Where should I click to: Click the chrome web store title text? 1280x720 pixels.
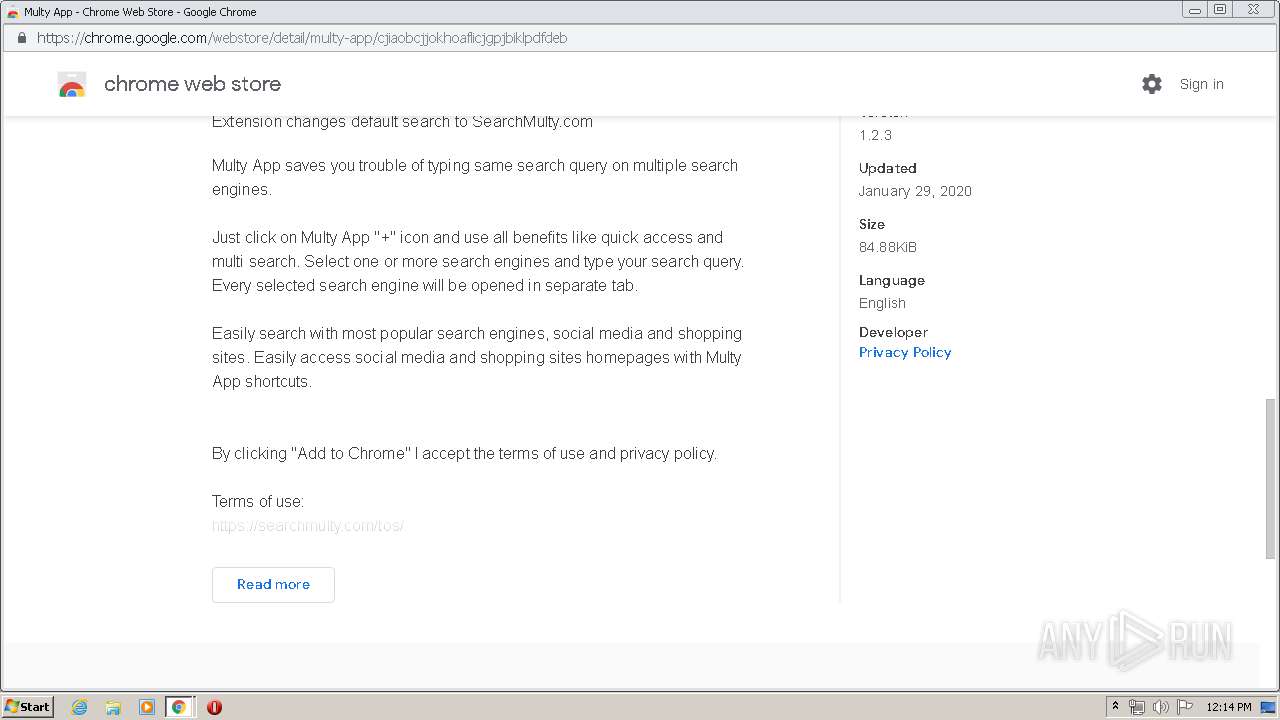(x=192, y=84)
